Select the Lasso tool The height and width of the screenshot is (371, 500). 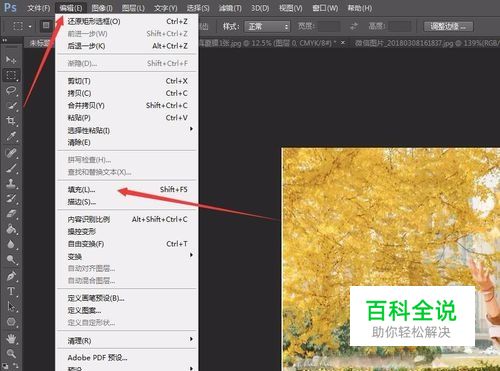click(x=11, y=90)
